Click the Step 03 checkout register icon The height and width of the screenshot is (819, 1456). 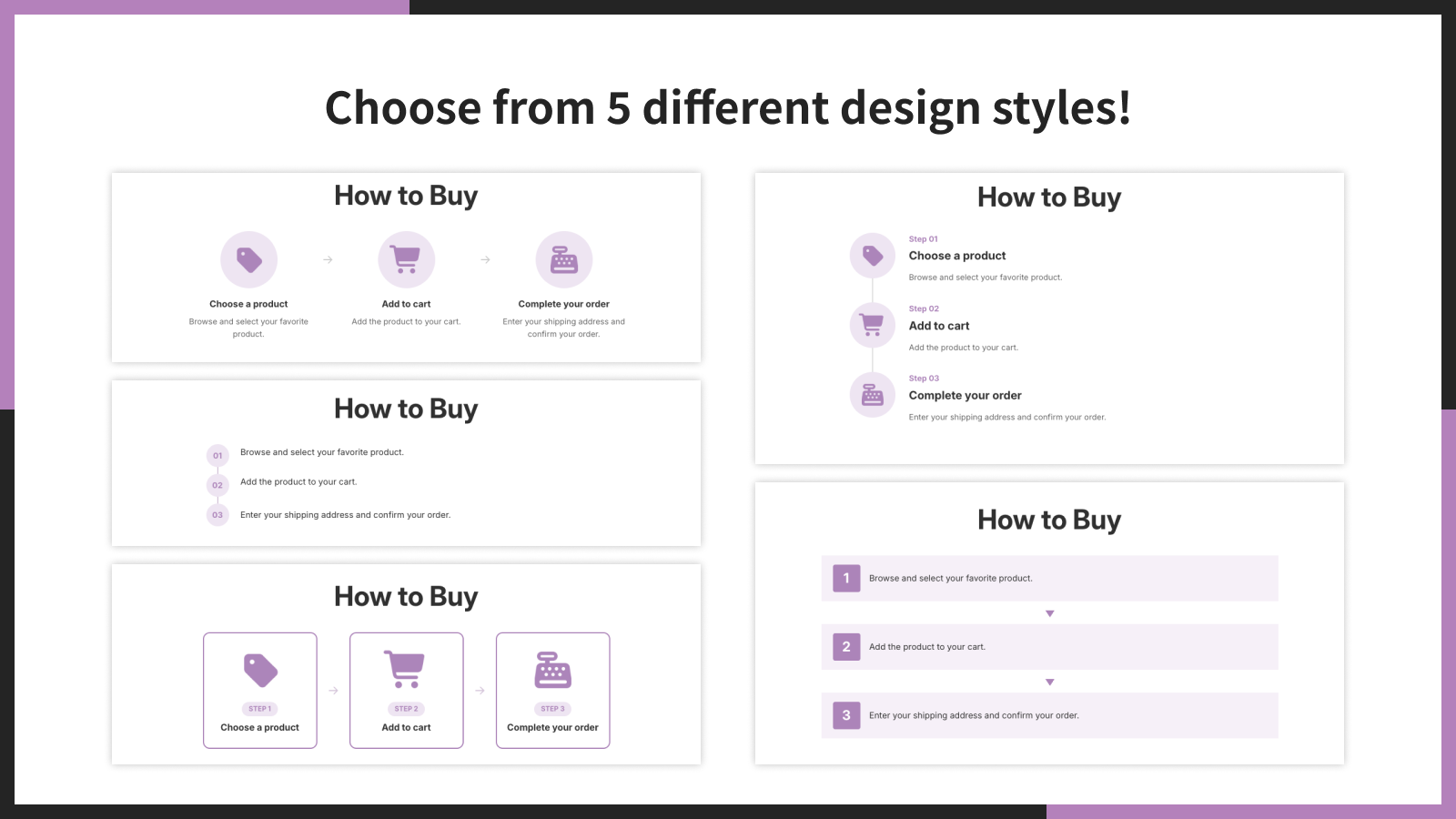tap(872, 395)
